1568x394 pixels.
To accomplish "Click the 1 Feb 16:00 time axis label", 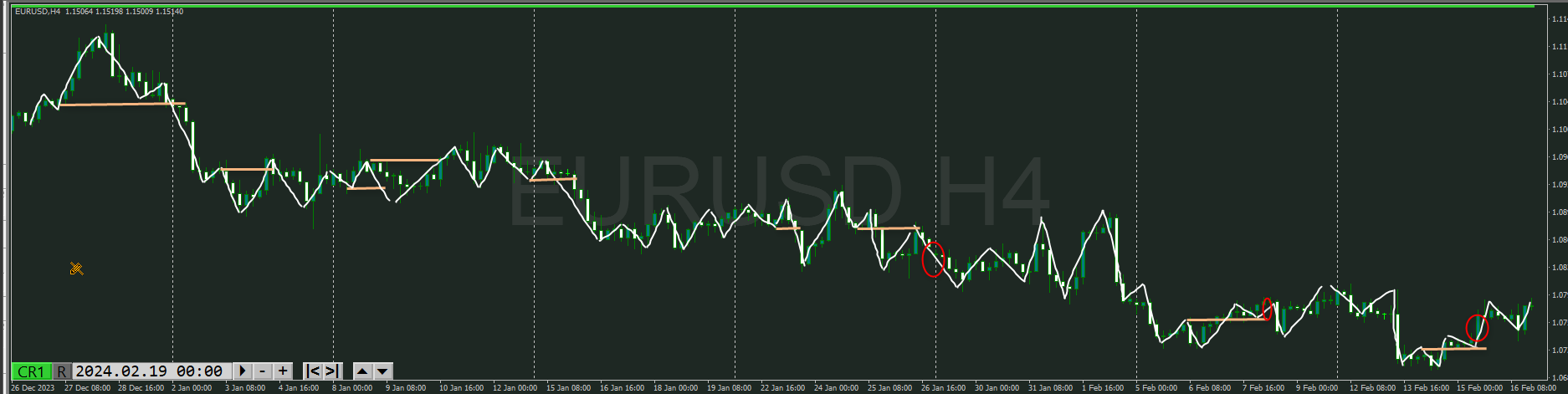I will pyautogui.click(x=1103, y=388).
